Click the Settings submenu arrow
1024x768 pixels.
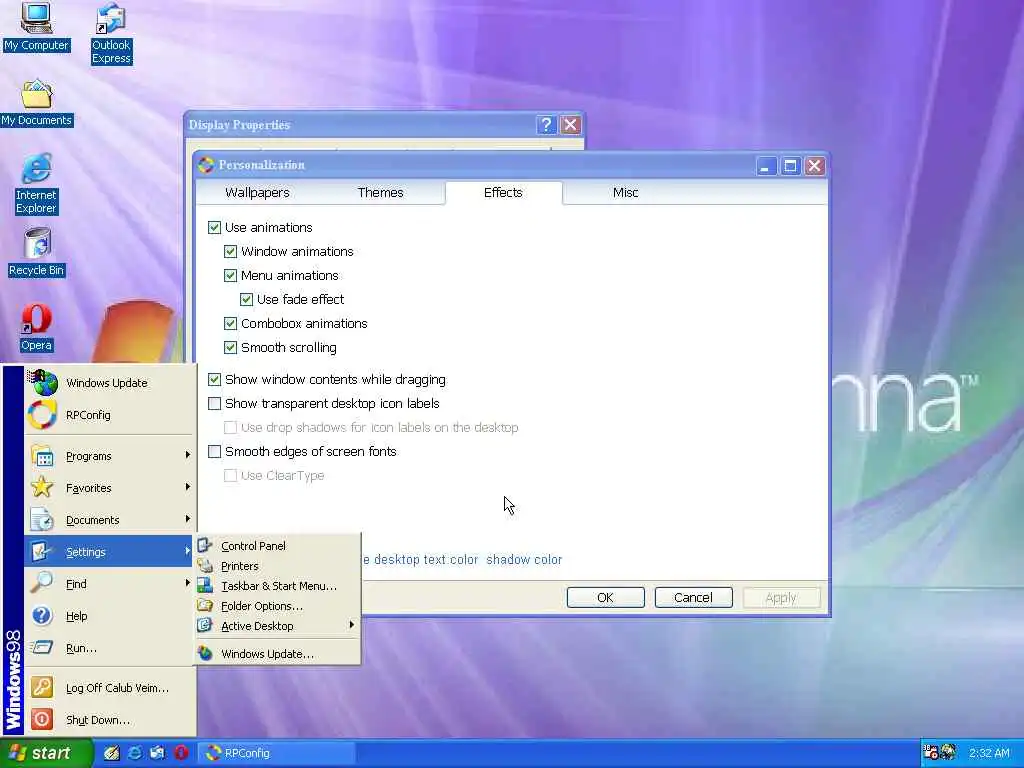coord(187,551)
